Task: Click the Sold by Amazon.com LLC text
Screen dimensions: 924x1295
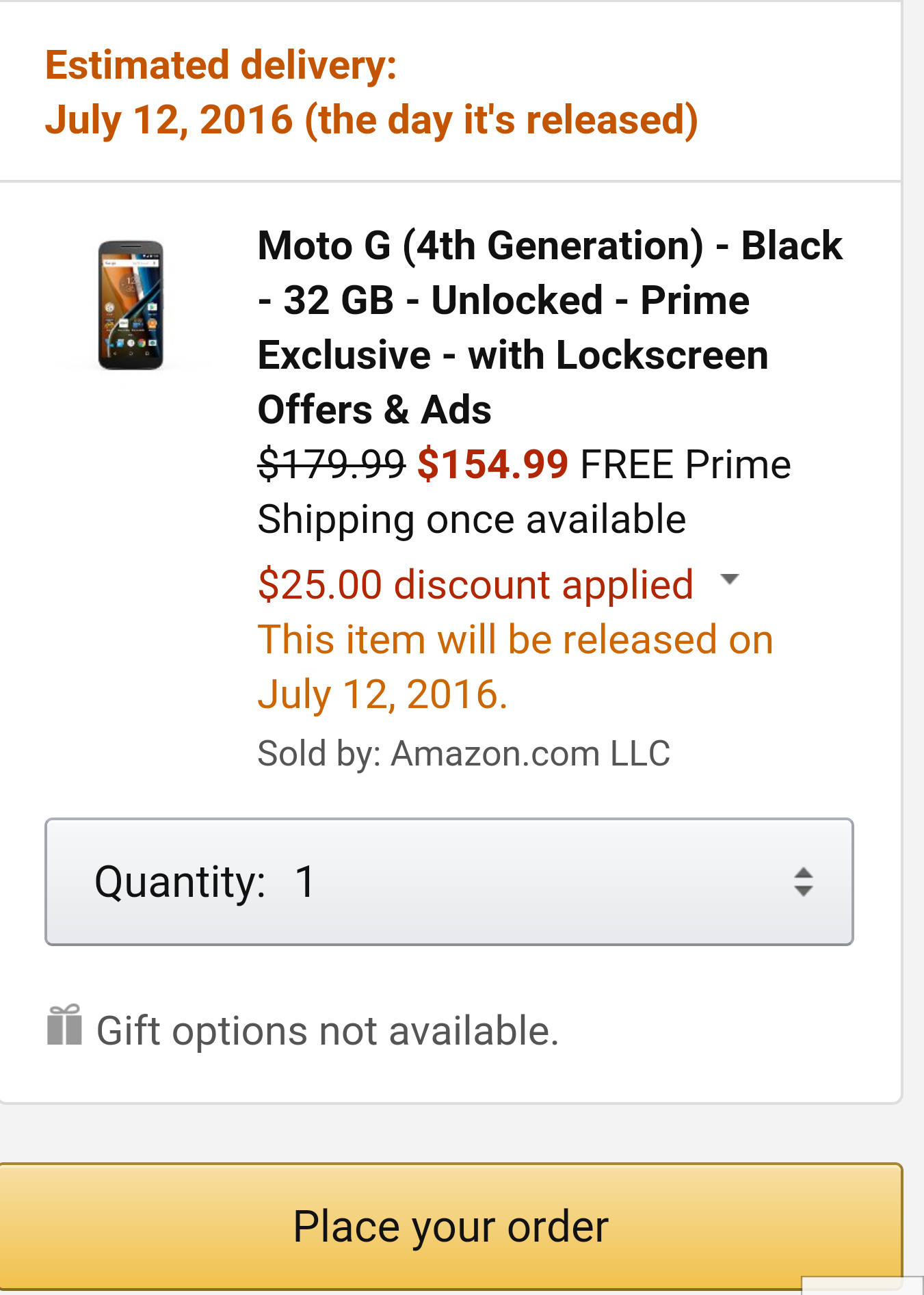Action: (x=463, y=753)
